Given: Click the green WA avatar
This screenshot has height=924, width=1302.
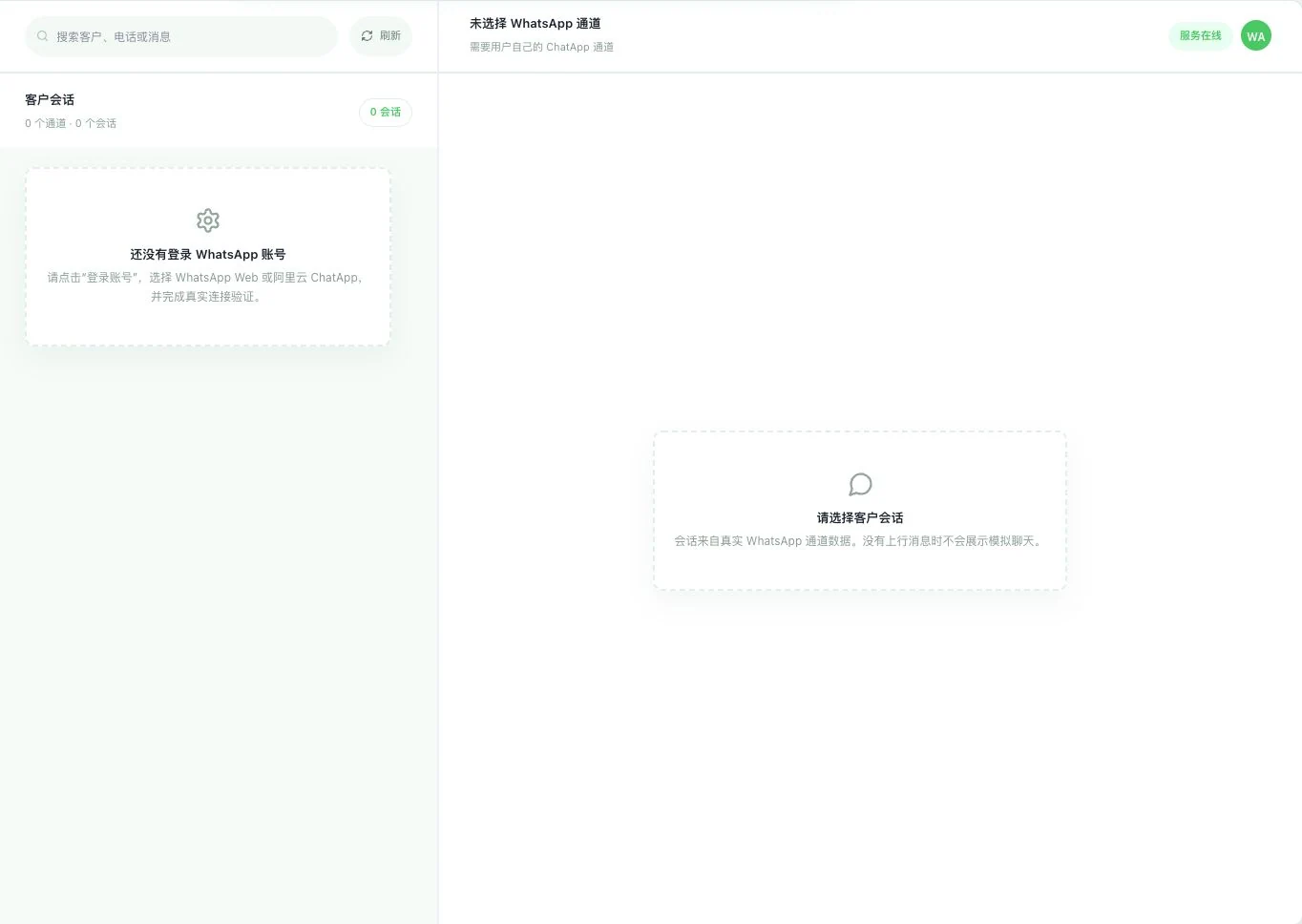Looking at the screenshot, I should (1255, 36).
